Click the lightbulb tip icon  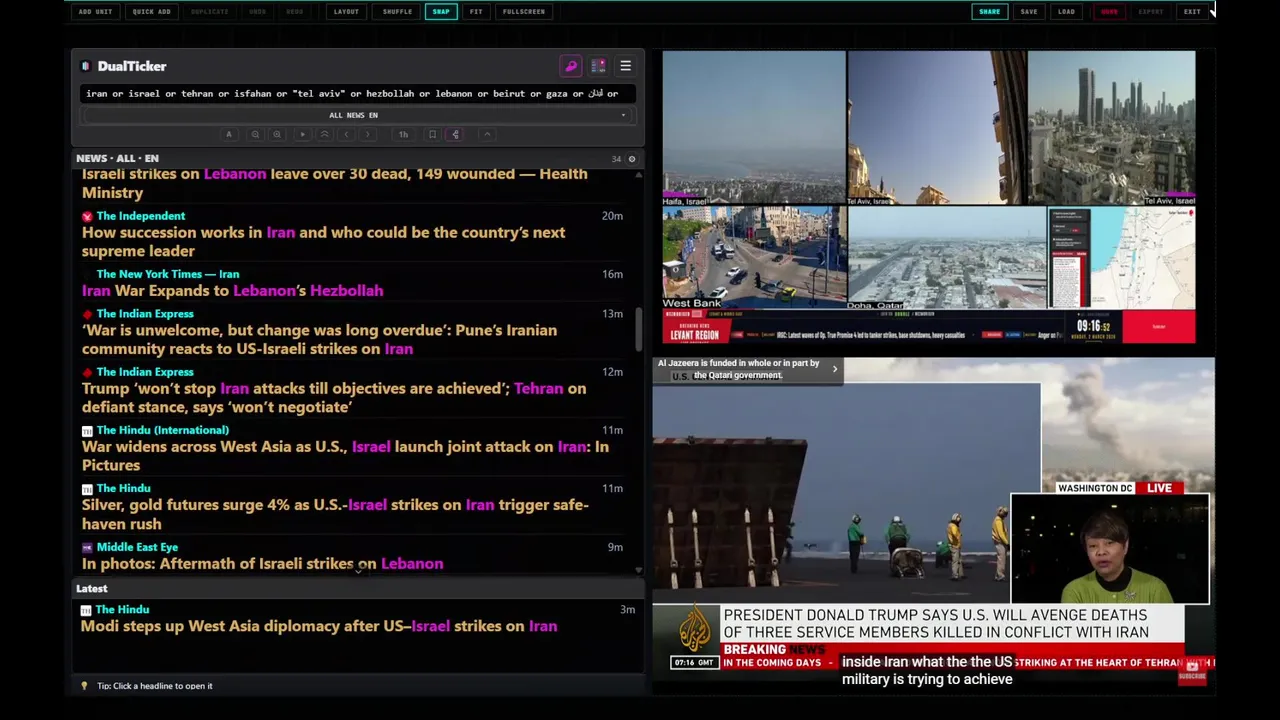coord(84,686)
